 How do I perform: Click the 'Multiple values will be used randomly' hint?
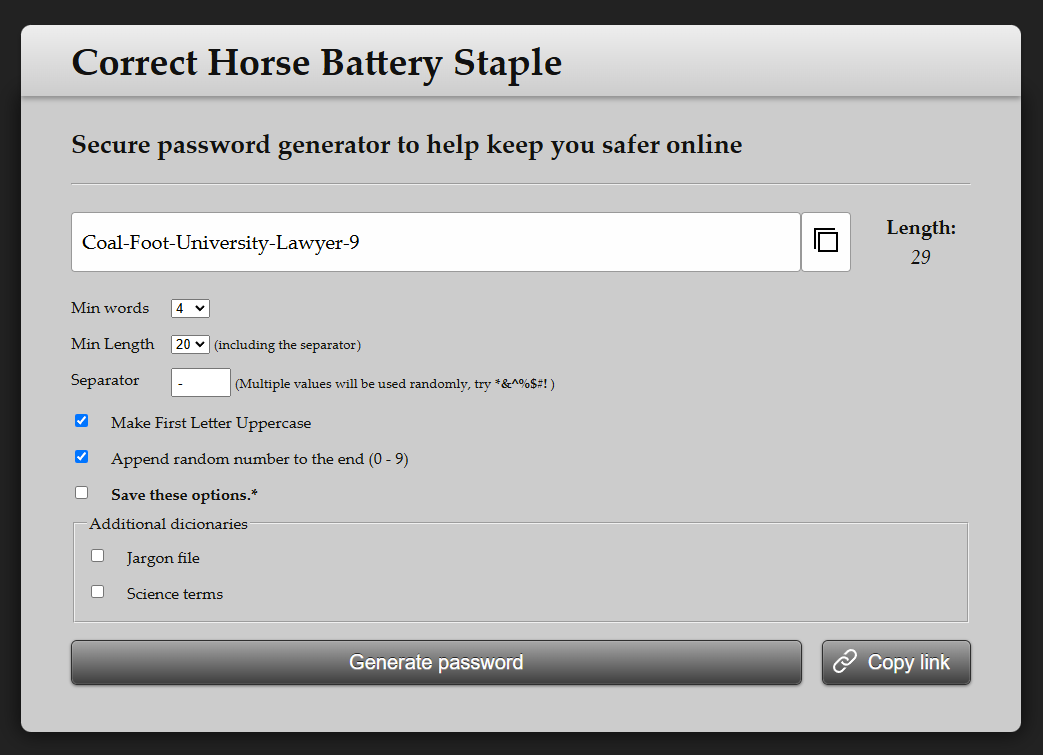click(x=395, y=384)
